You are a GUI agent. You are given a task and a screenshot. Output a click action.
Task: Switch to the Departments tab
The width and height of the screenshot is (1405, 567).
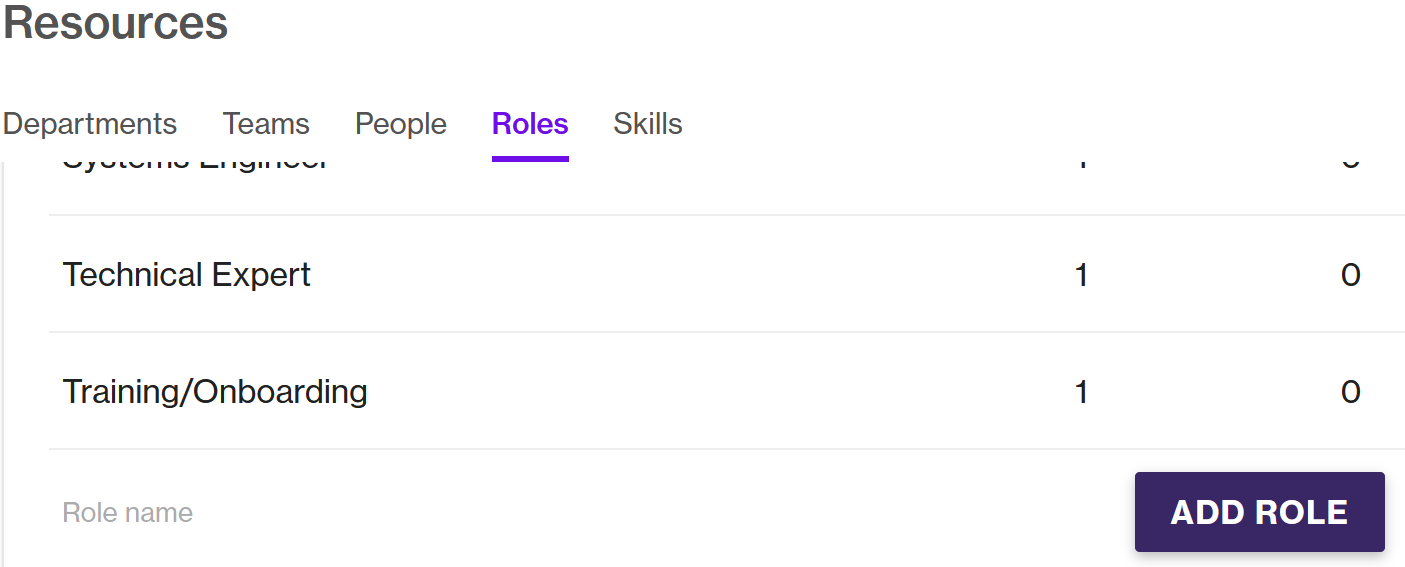click(x=90, y=124)
